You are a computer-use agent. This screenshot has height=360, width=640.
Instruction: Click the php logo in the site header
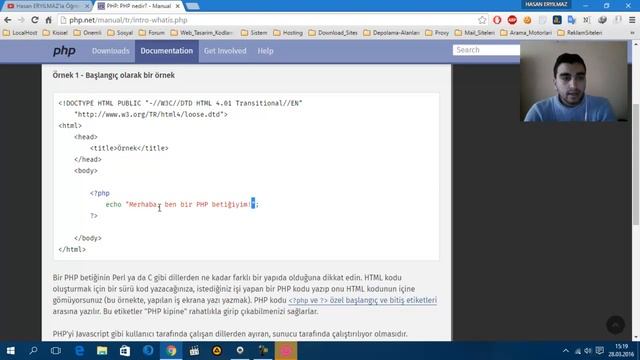click(64, 51)
